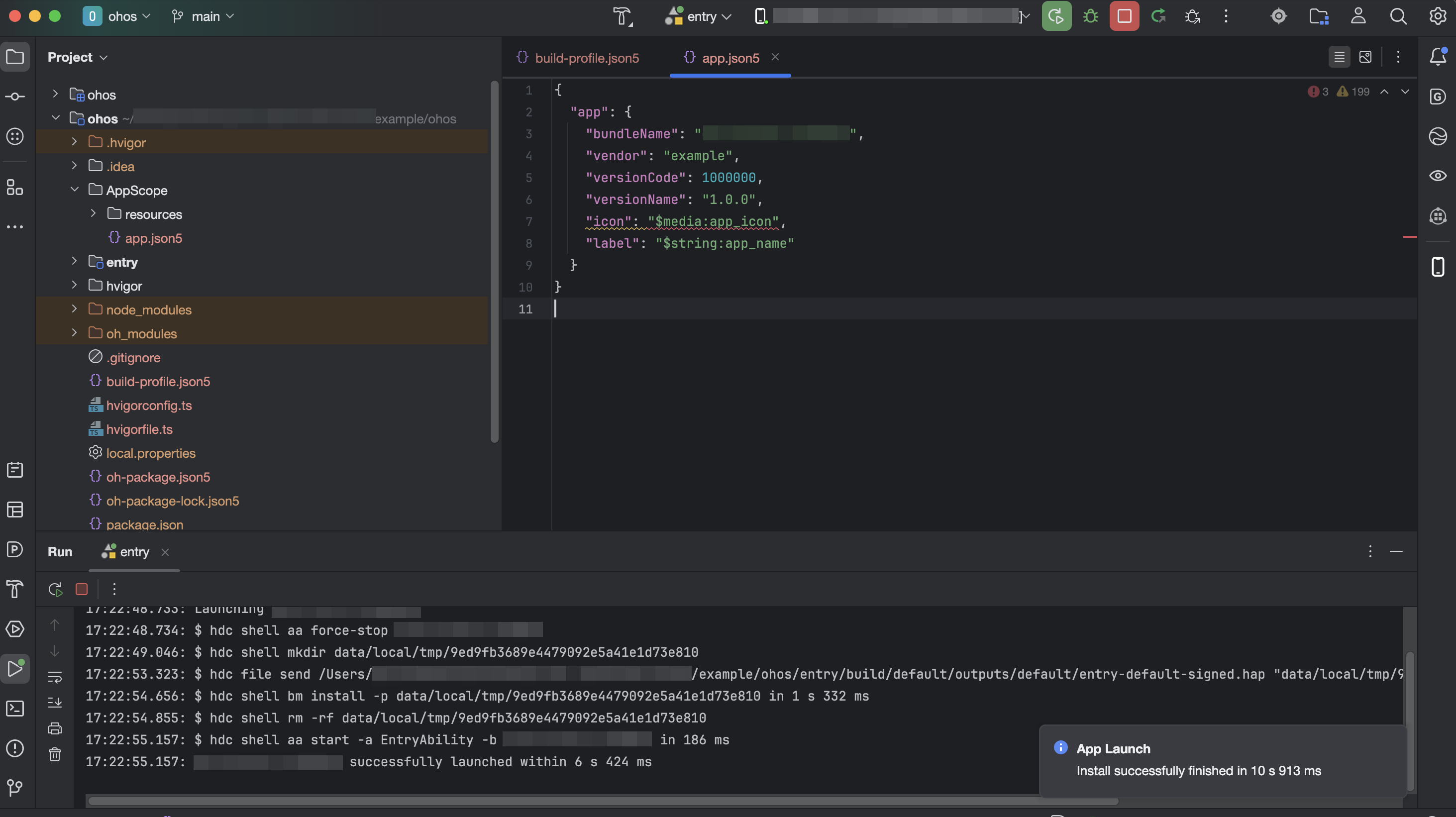The width and height of the screenshot is (1456, 817).
Task: Open the main branch dropdown
Action: (x=203, y=16)
